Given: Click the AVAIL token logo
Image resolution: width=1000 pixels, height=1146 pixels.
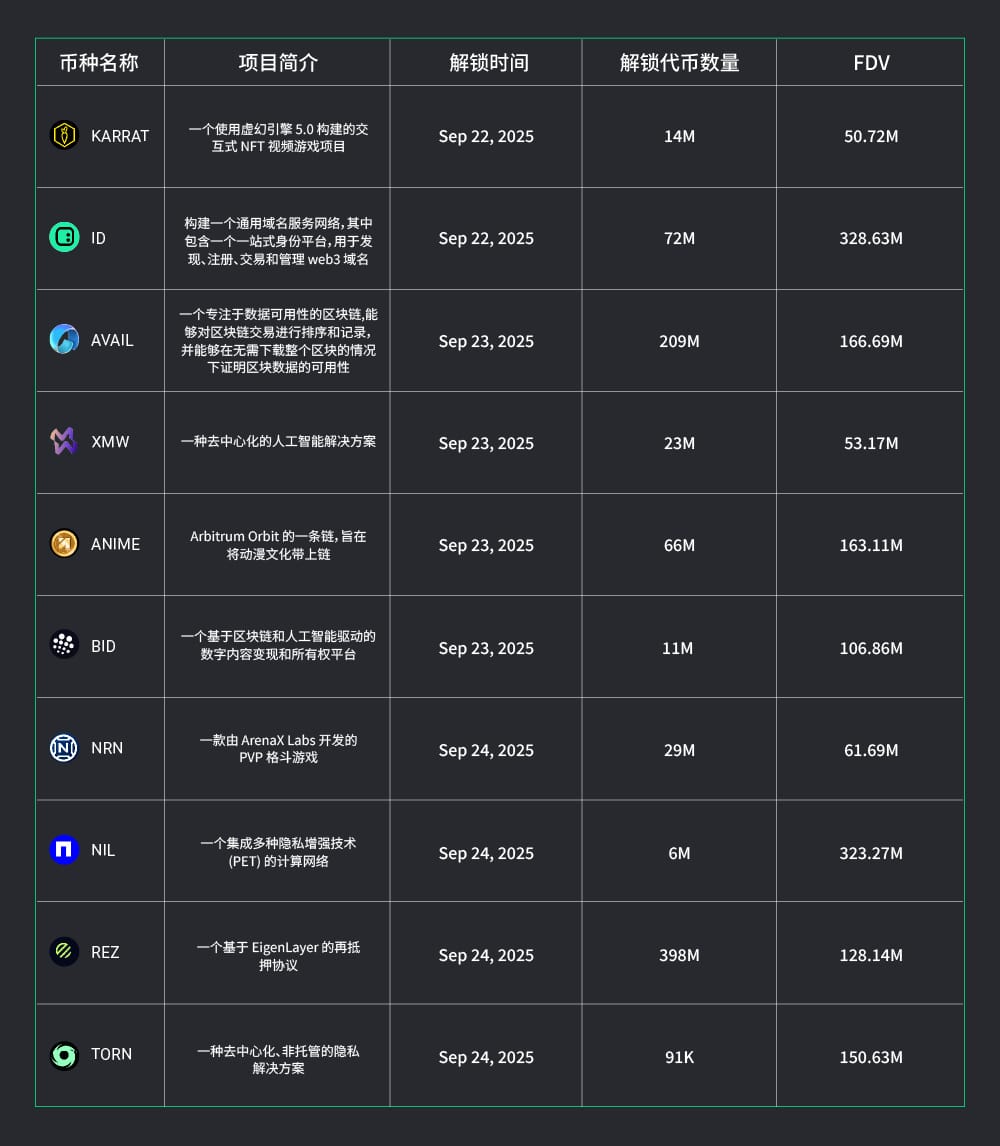Looking at the screenshot, I should click(x=64, y=339).
